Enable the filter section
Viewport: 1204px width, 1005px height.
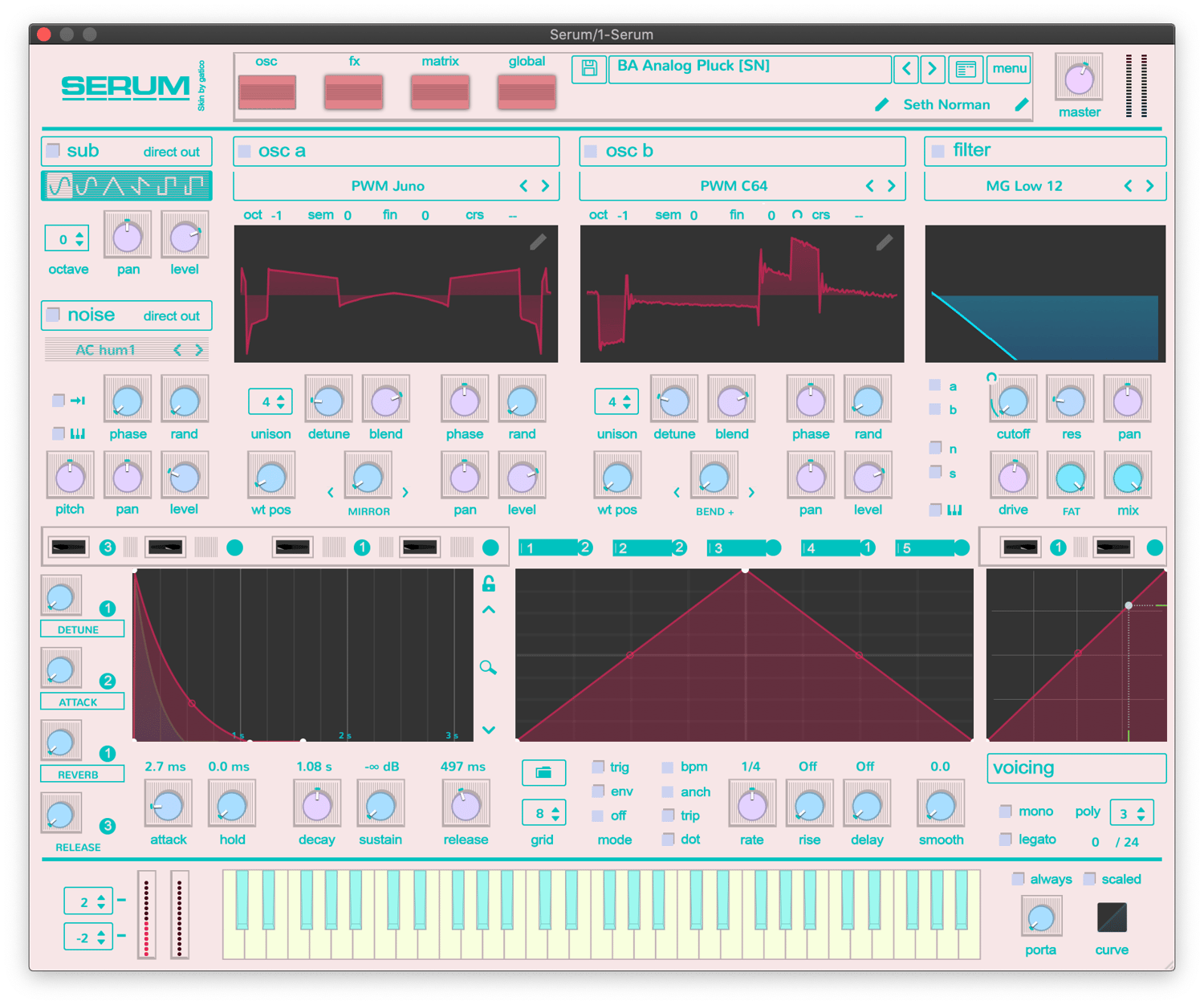coord(938,150)
